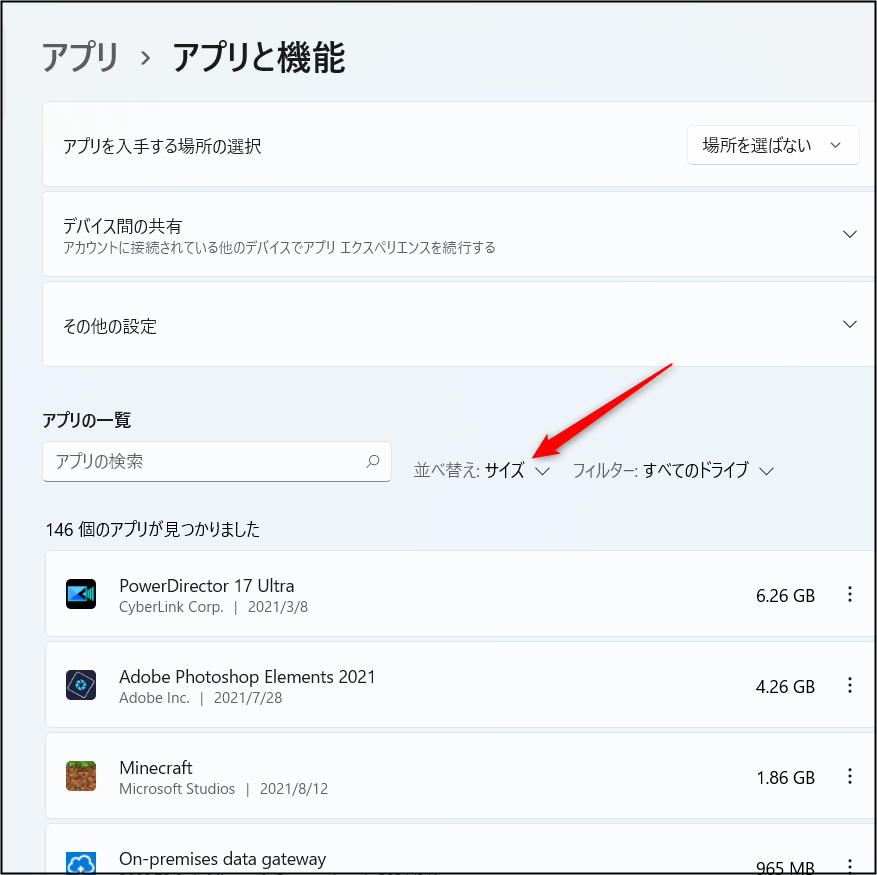Click the アプリの一覧 heading
Image resolution: width=877 pixels, height=875 pixels.
87,420
